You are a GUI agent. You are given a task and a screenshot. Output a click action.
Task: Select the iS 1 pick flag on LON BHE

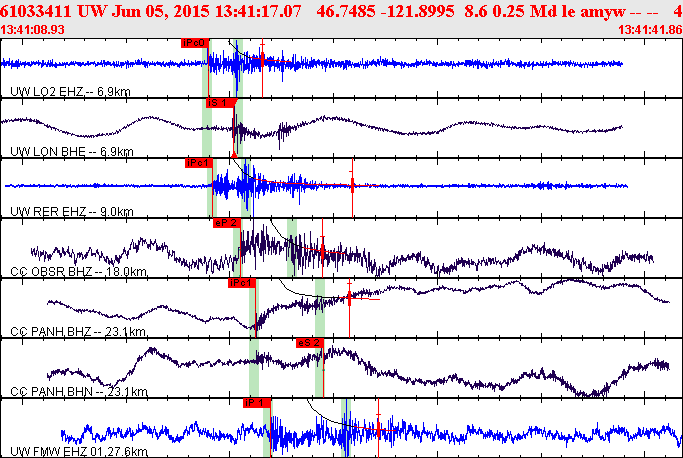click(x=220, y=103)
